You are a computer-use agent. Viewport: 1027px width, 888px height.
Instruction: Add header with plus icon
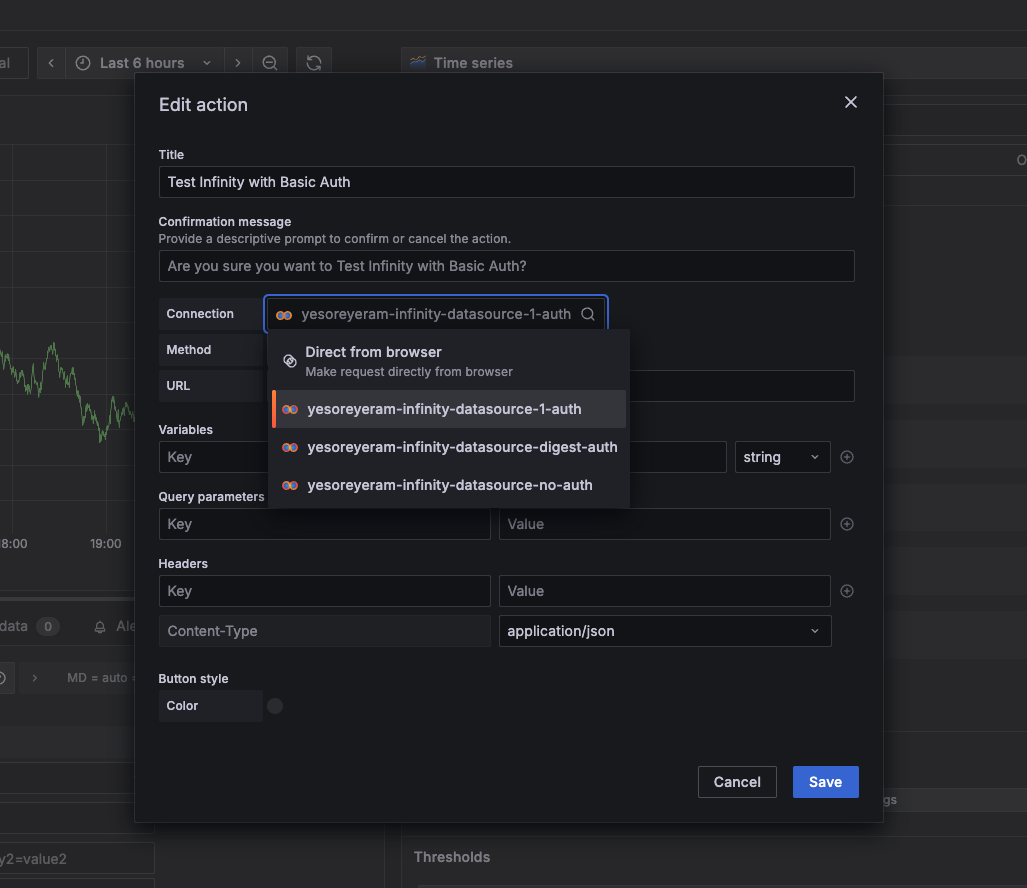pyautogui.click(x=847, y=591)
